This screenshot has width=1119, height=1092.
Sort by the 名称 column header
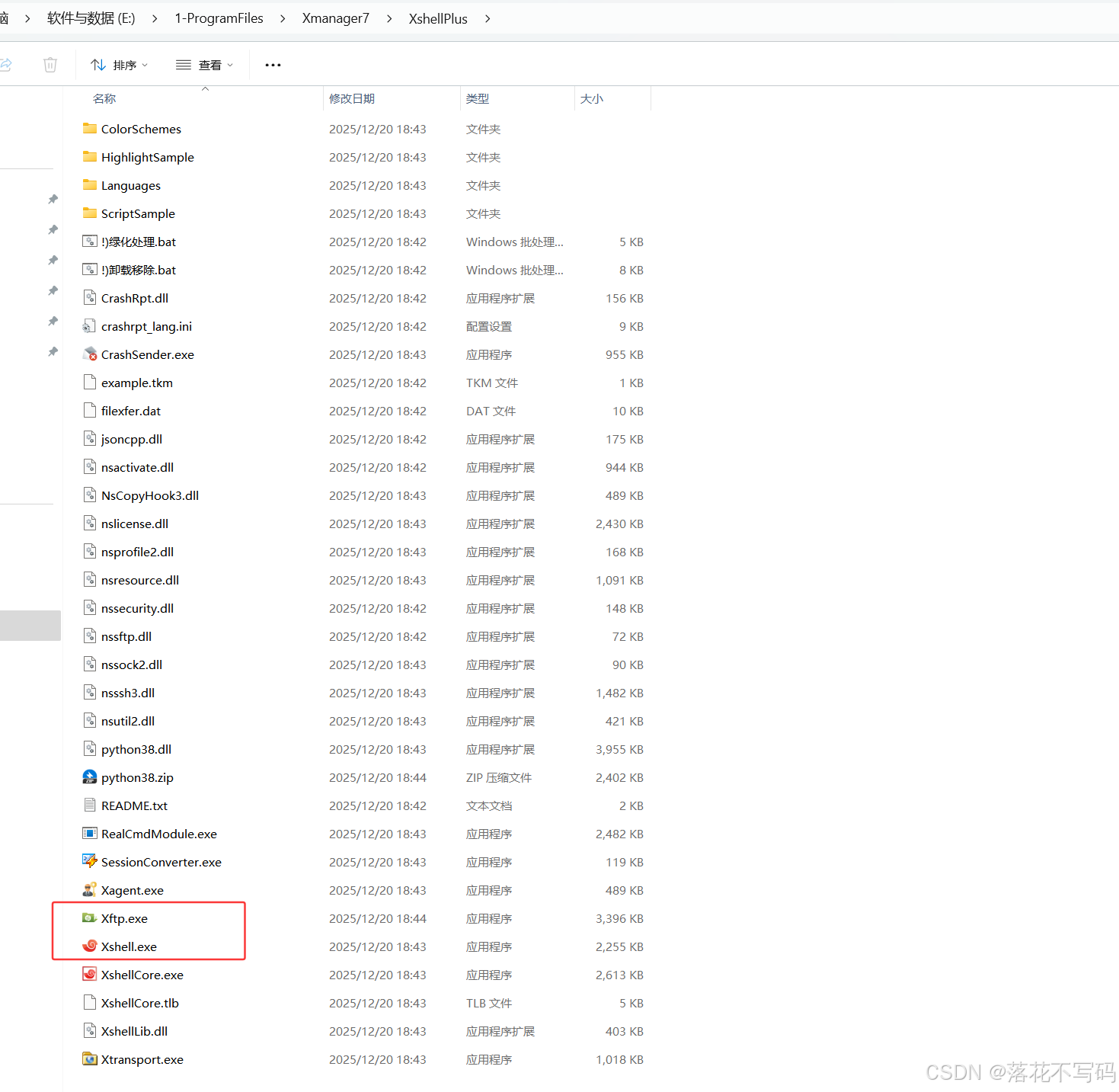click(x=104, y=98)
